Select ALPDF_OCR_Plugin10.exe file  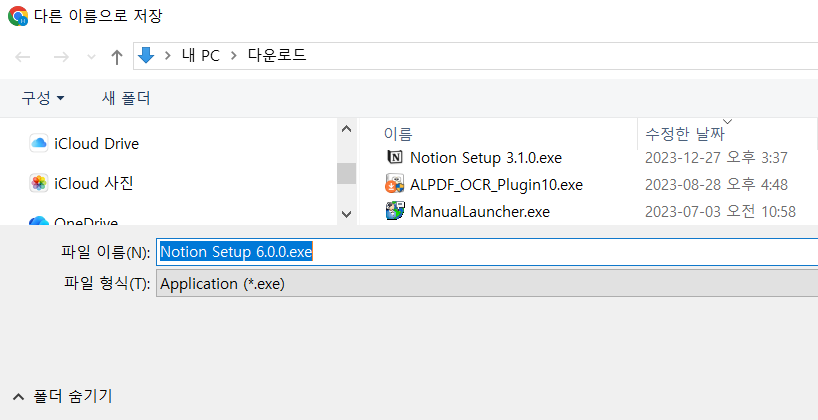click(x=496, y=185)
